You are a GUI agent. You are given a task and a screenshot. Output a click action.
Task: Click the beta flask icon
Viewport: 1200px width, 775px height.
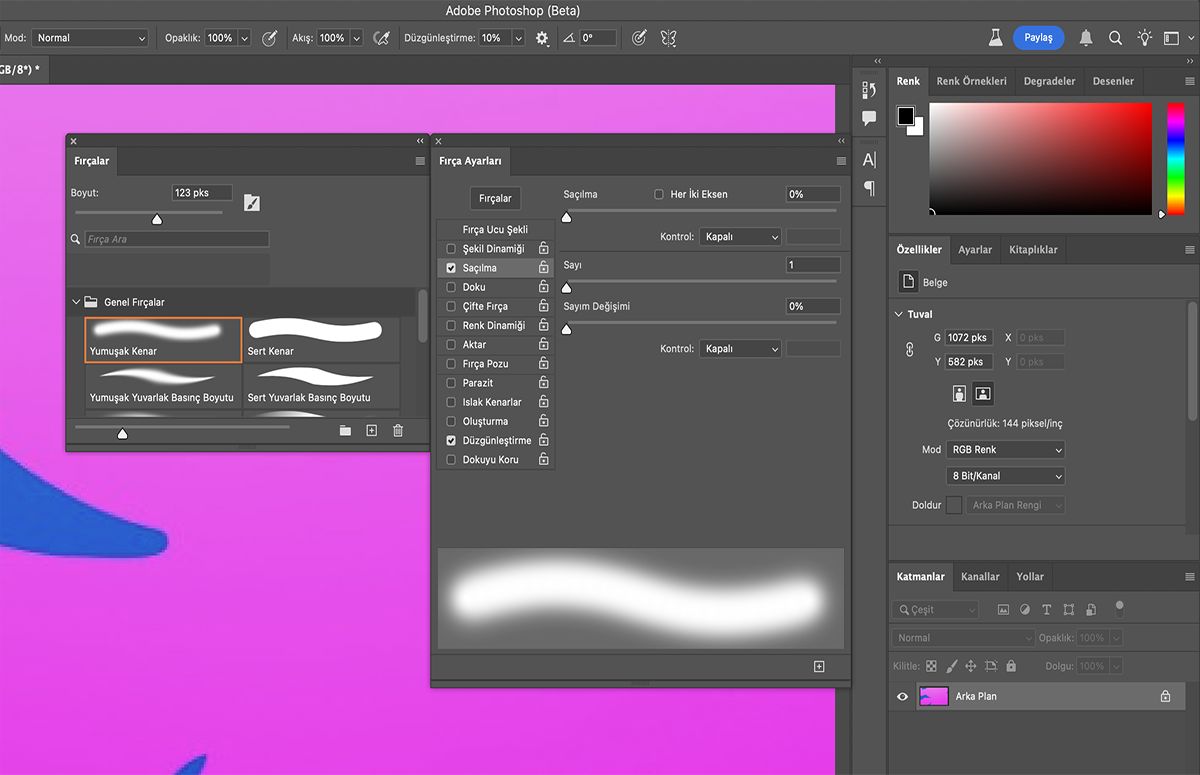pyautogui.click(x=995, y=38)
